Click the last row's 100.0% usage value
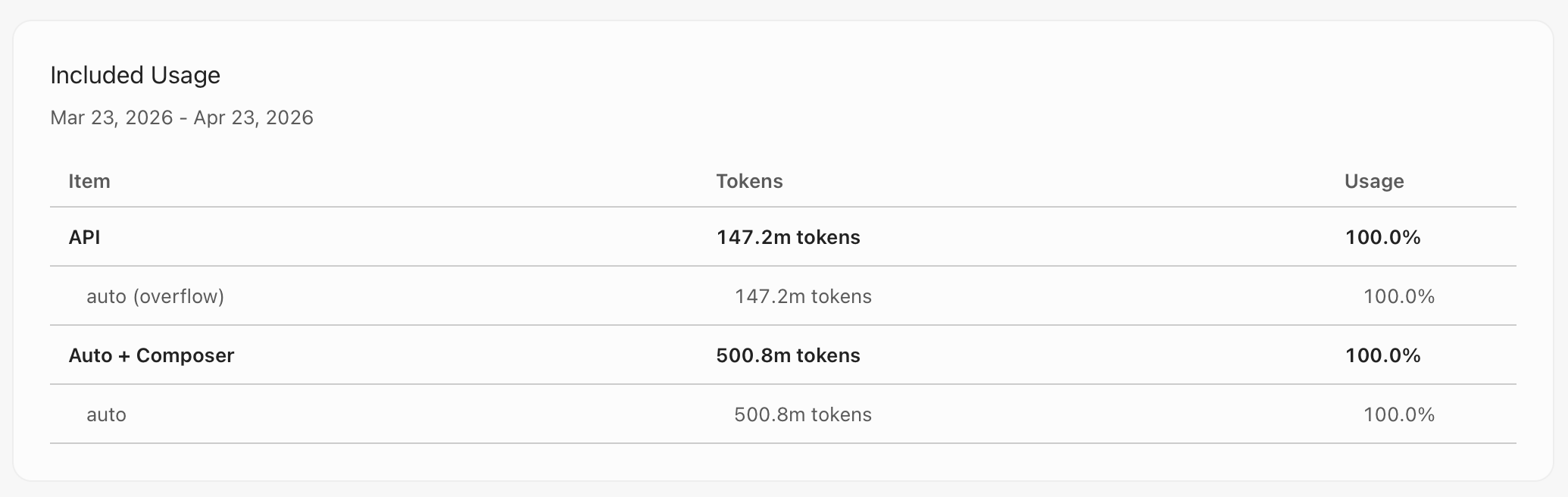 pyautogui.click(x=1399, y=414)
